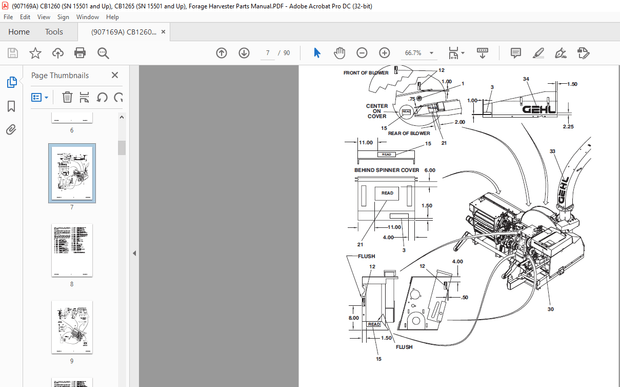
Task: Open the Attachments paperclip panel
Action: pos(11,130)
